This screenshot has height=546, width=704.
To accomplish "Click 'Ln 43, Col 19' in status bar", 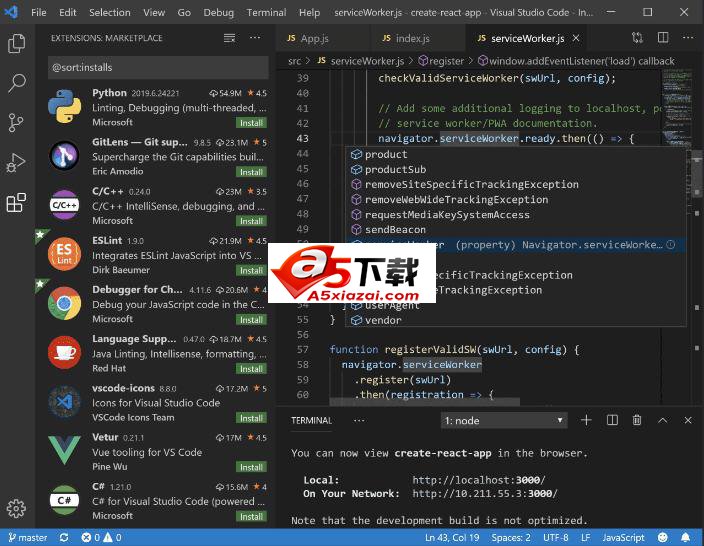I will pyautogui.click(x=452, y=537).
